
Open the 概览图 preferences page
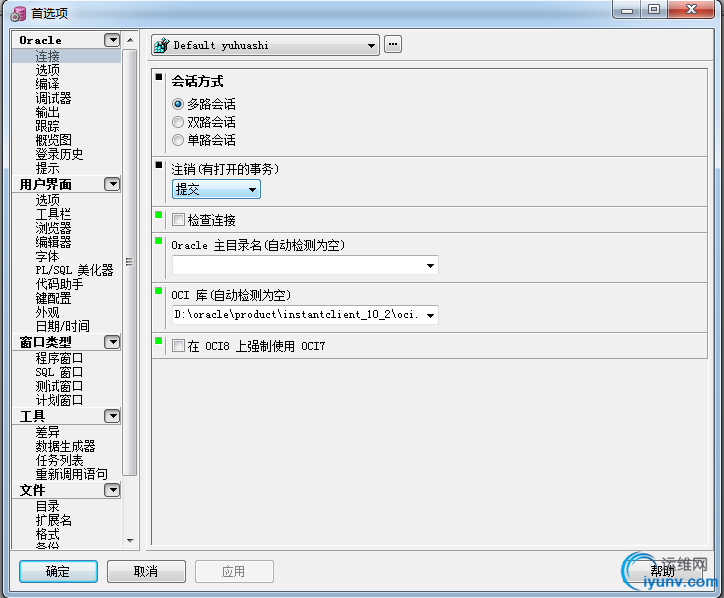tap(54, 140)
